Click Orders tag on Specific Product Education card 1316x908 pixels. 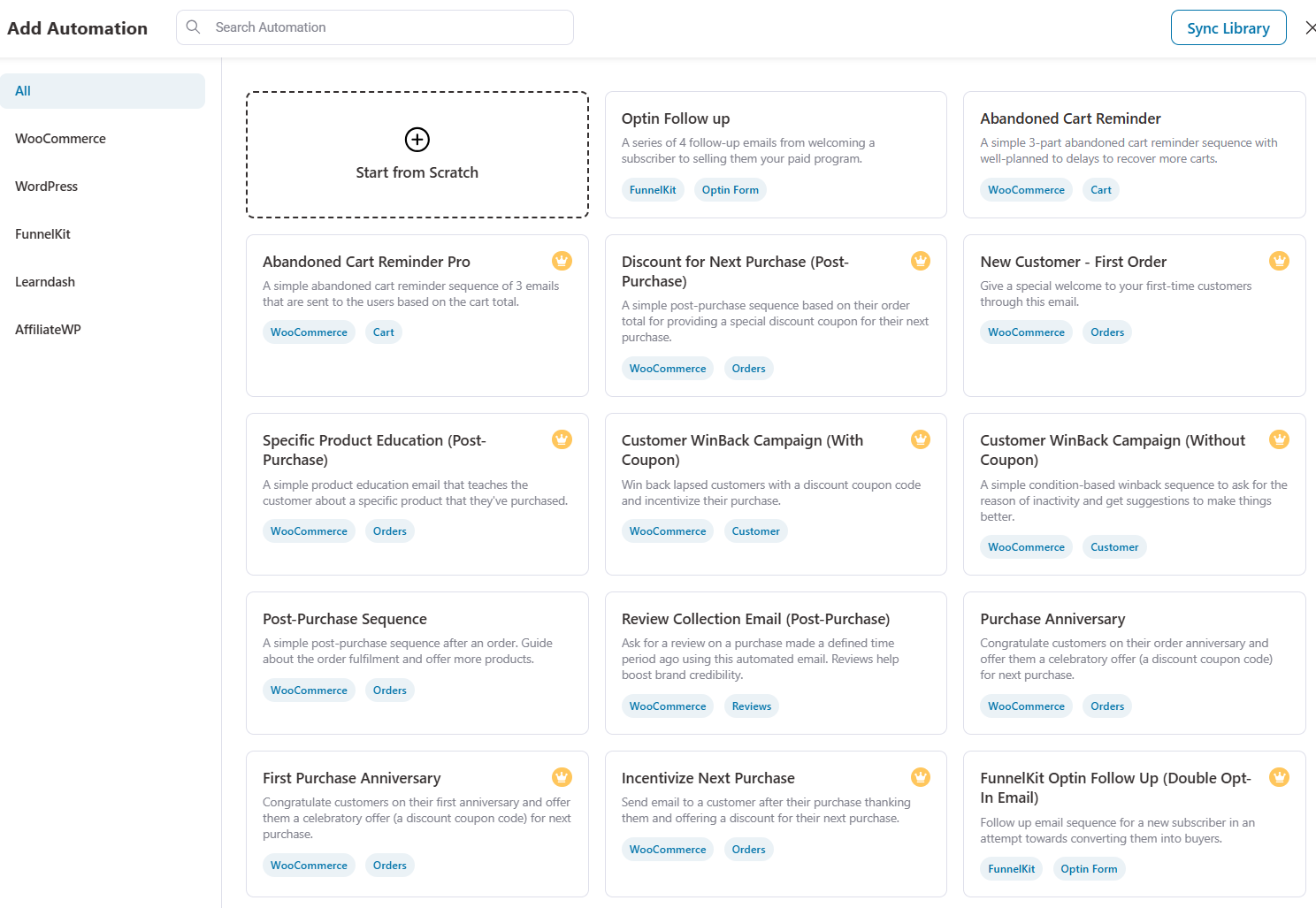390,531
